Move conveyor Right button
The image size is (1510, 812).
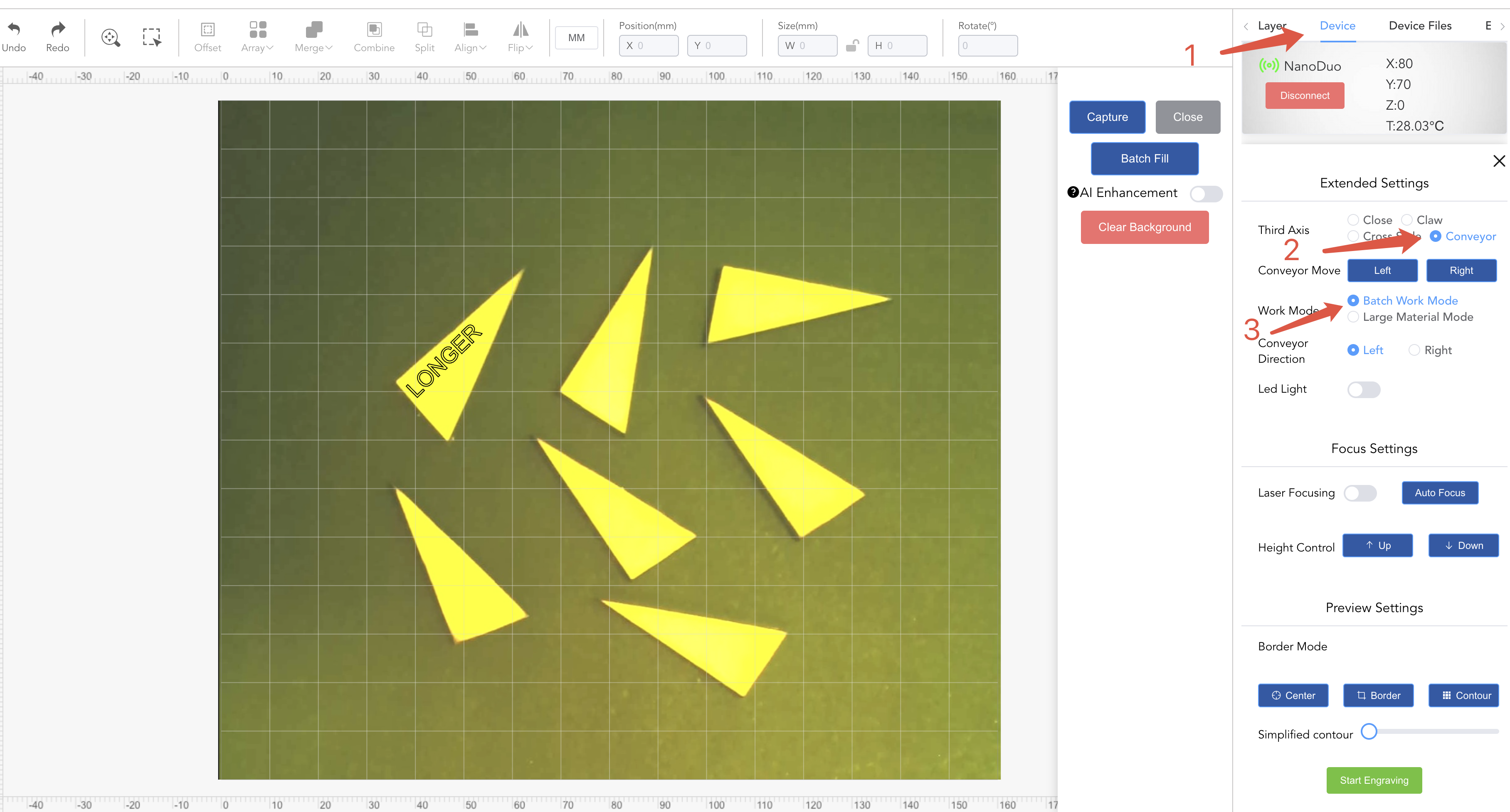pyautogui.click(x=1461, y=271)
